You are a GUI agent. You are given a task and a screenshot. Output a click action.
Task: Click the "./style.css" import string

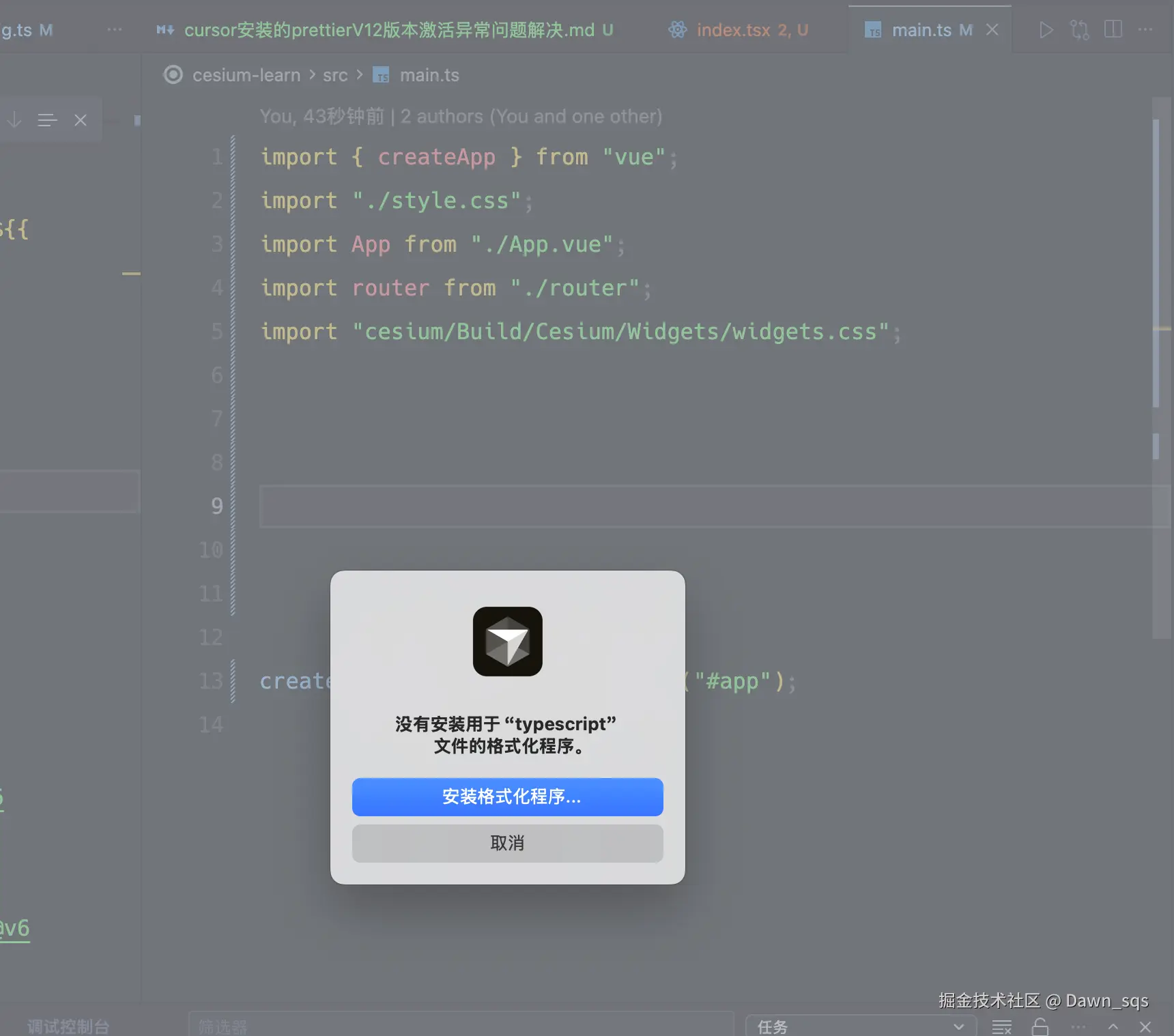(437, 201)
